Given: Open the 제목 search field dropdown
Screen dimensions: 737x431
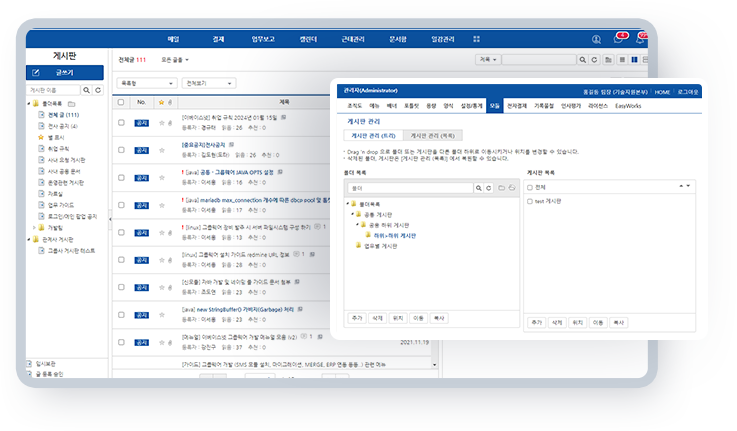Looking at the screenshot, I should tap(488, 60).
